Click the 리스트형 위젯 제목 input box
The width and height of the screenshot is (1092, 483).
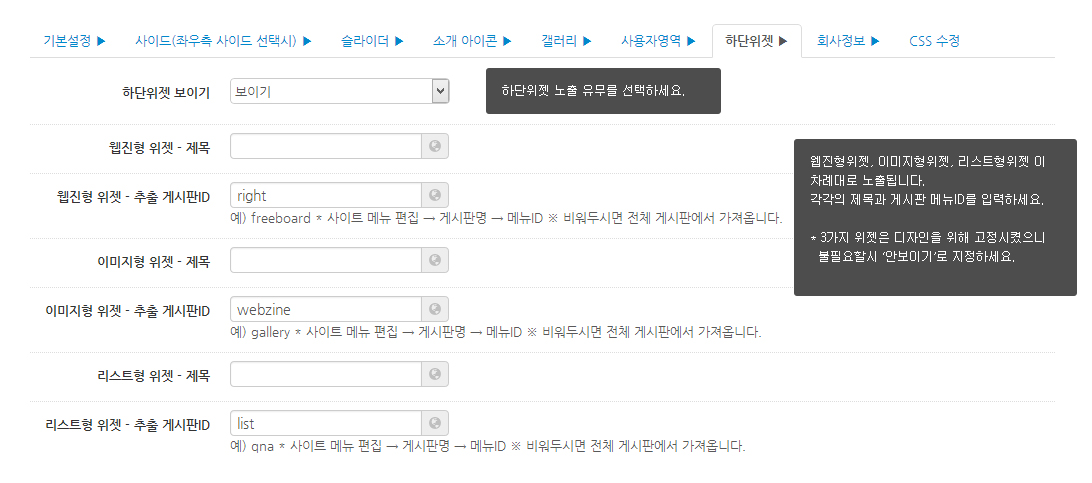pyautogui.click(x=325, y=375)
